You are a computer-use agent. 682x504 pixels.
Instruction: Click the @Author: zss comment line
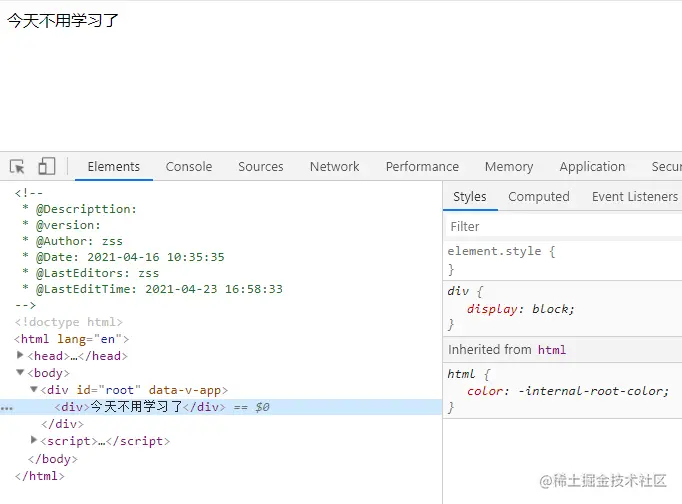click(x=73, y=241)
